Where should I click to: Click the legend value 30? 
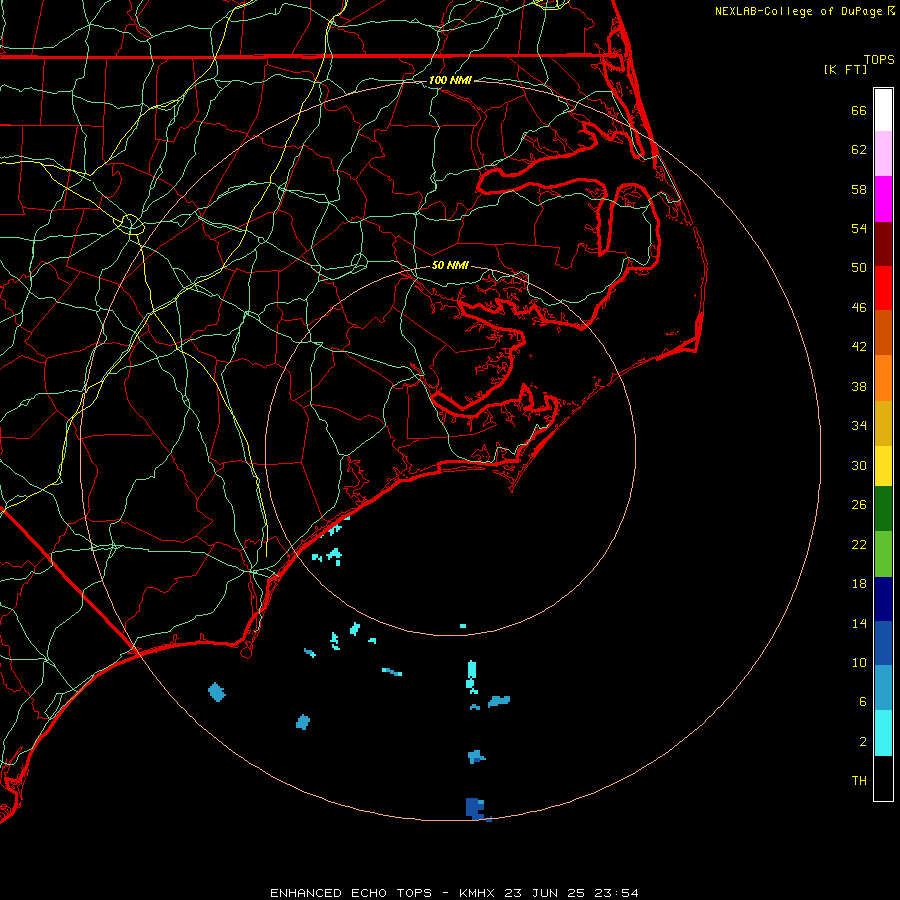859,465
